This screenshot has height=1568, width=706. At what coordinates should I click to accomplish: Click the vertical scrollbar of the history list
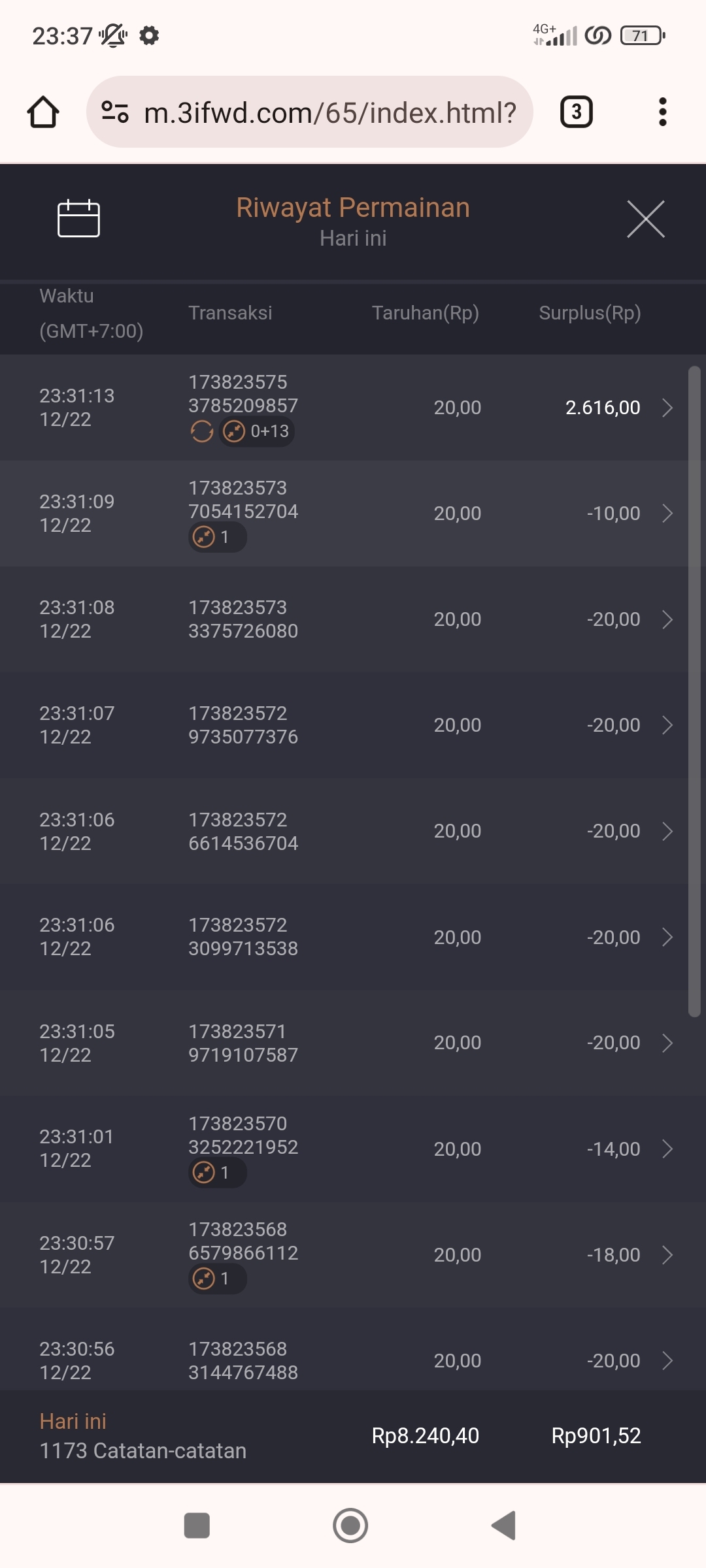(694, 691)
